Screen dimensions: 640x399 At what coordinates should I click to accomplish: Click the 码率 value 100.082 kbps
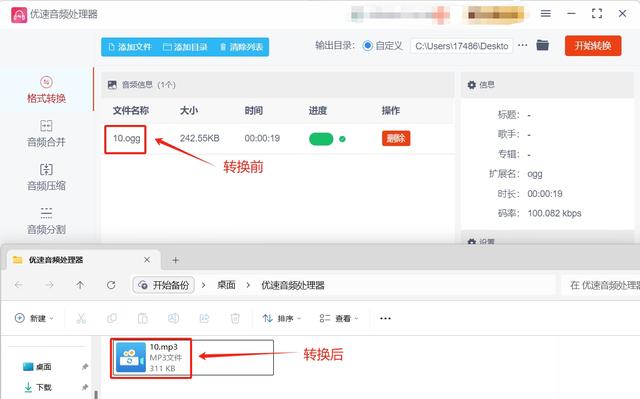tap(554, 213)
